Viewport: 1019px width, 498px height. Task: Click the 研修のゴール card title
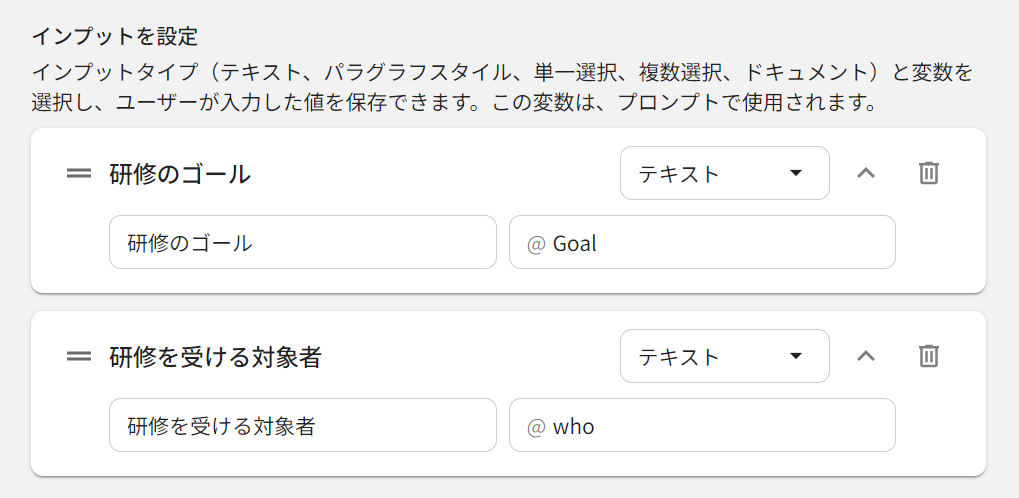tap(180, 174)
